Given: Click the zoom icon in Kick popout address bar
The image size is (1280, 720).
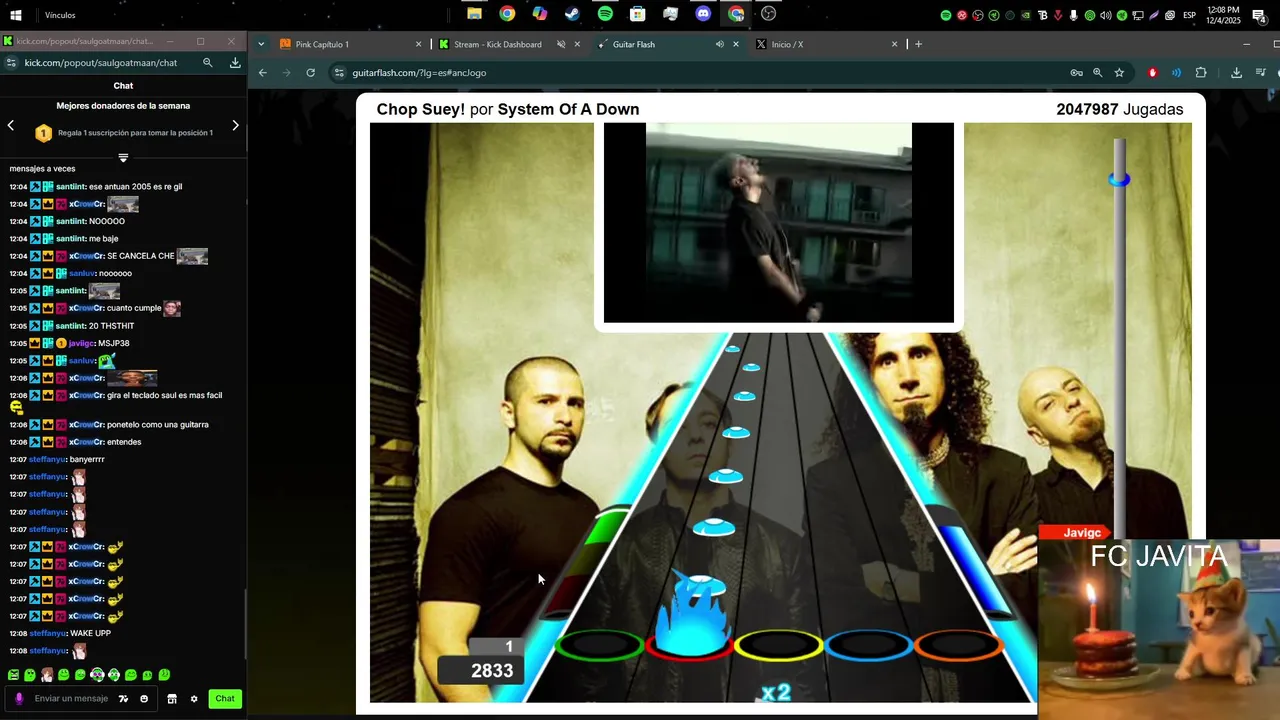Looking at the screenshot, I should coord(208,62).
